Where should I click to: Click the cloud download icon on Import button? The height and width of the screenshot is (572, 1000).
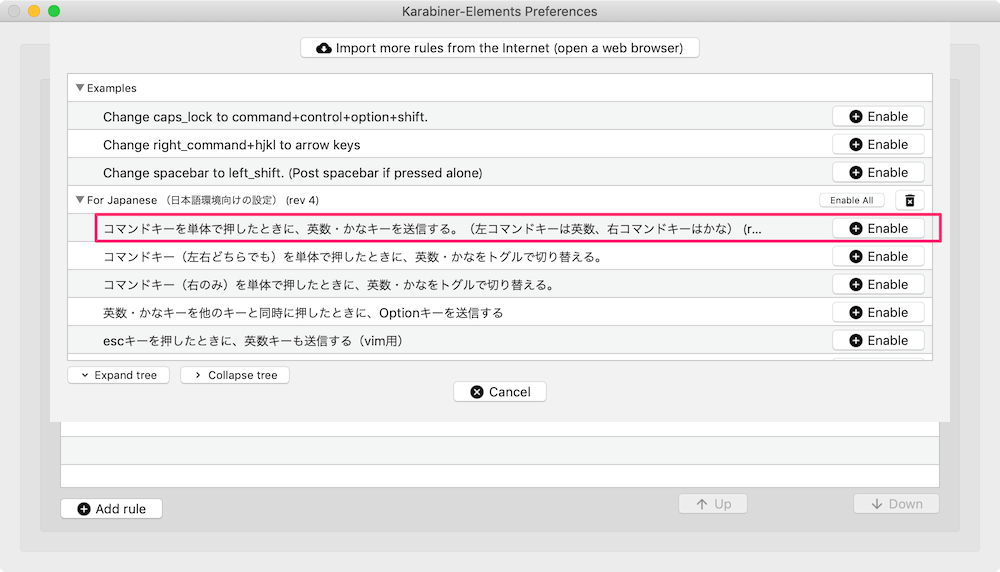coord(324,48)
